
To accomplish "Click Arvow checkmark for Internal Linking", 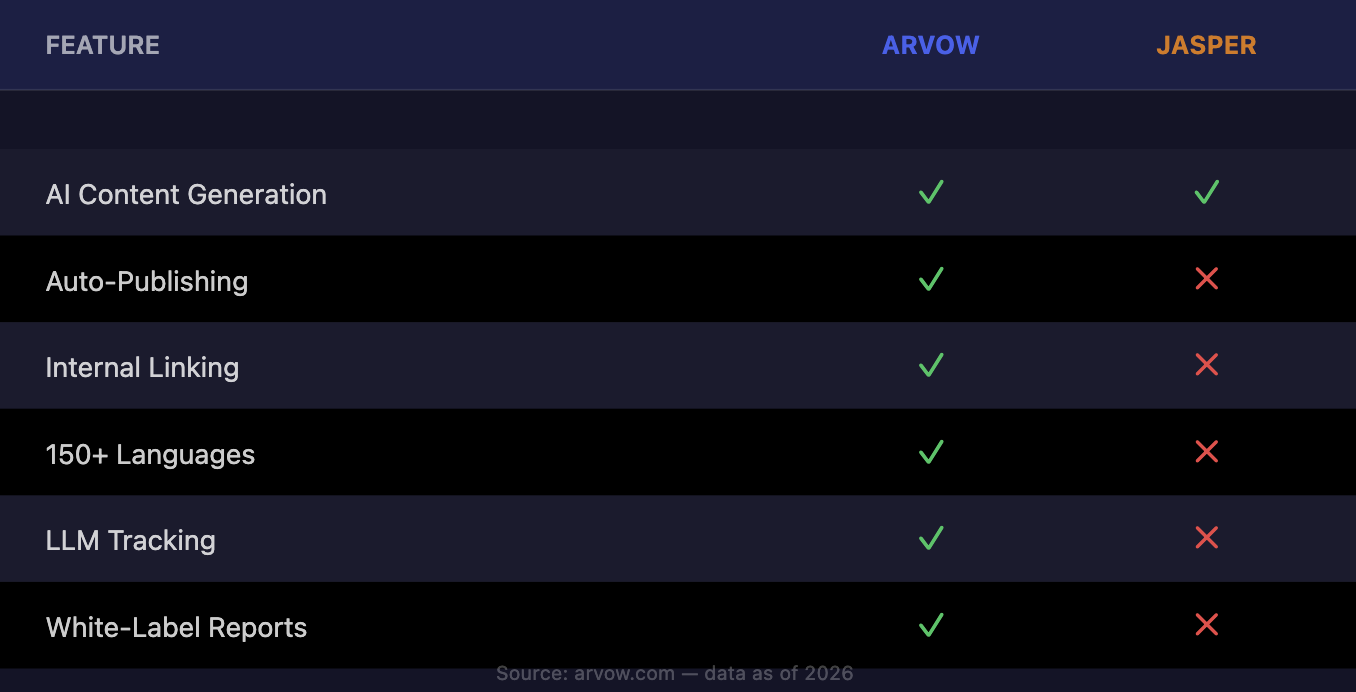I will [931, 366].
